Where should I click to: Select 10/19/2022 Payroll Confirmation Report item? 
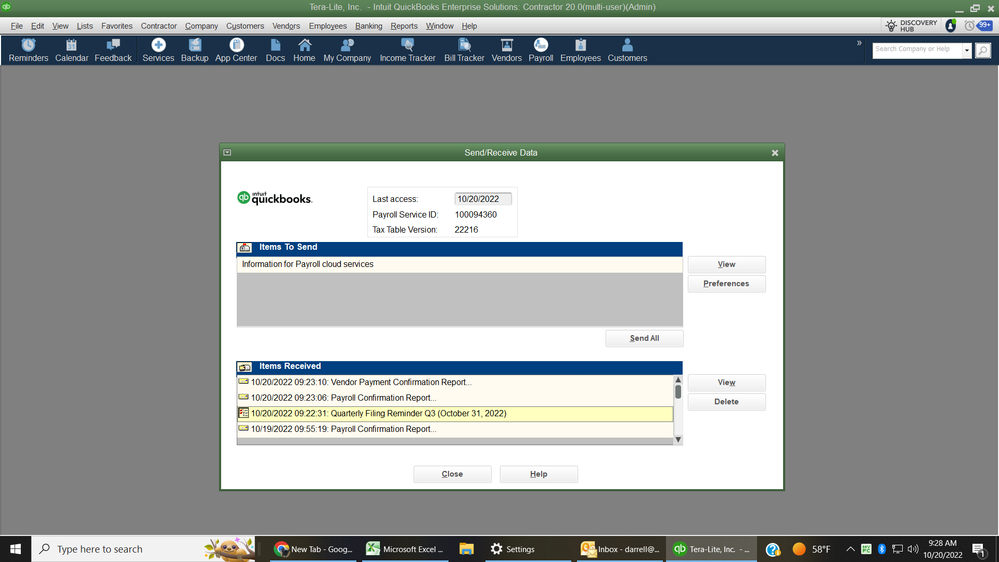coord(455,429)
